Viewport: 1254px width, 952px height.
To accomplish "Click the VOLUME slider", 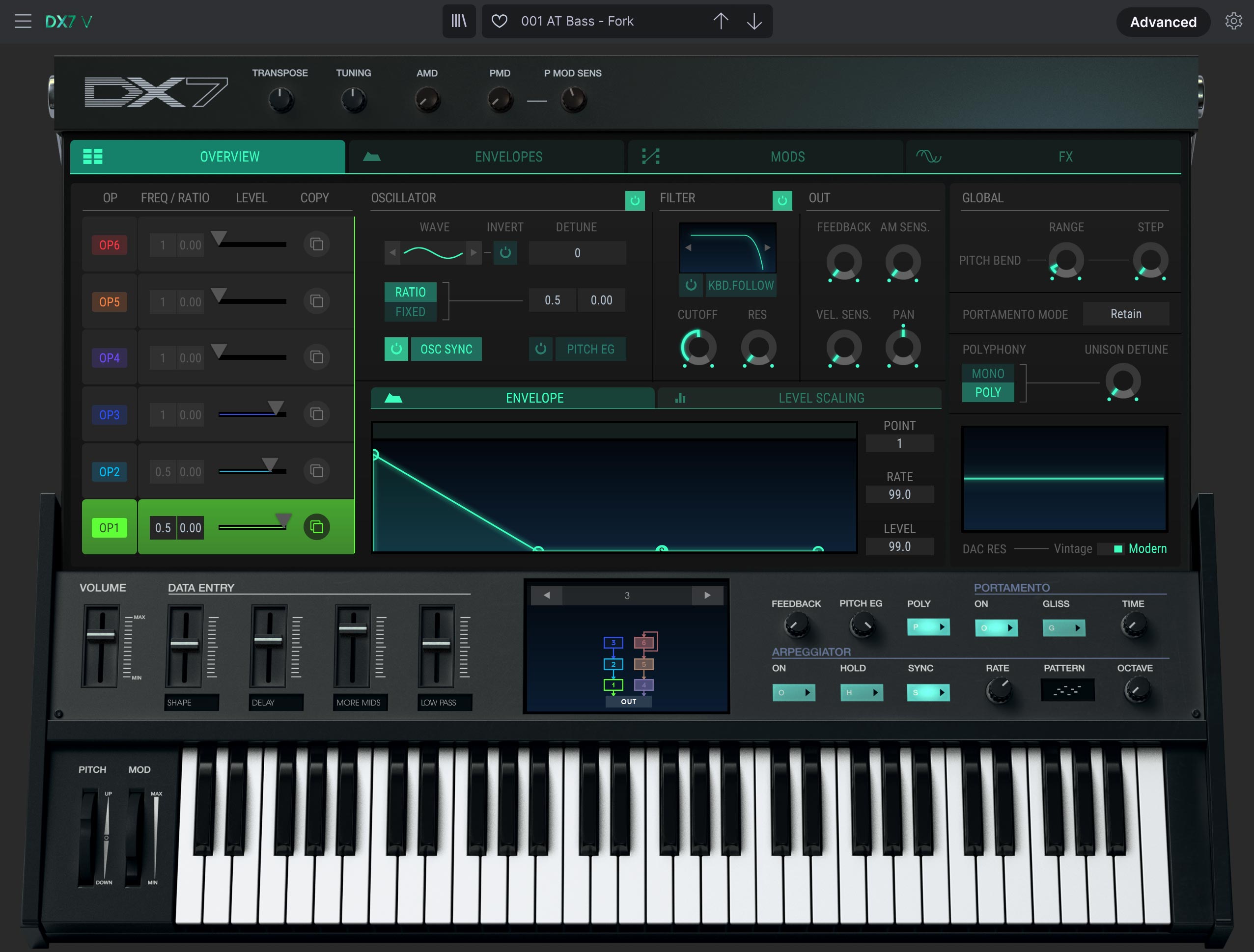I will (101, 635).
